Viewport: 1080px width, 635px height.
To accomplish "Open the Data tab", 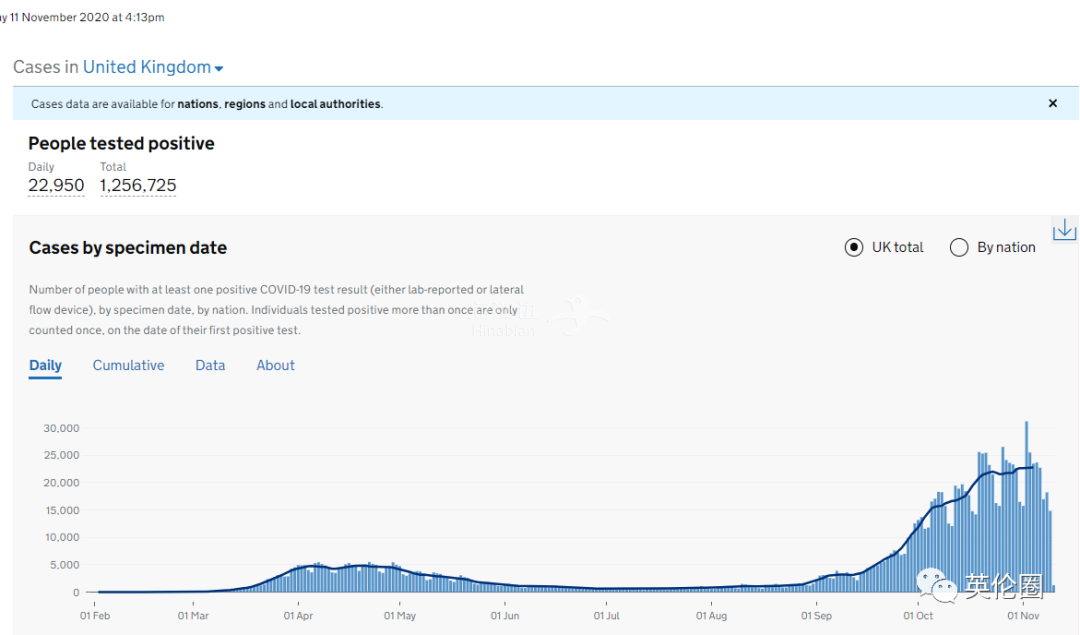I will tap(210, 365).
